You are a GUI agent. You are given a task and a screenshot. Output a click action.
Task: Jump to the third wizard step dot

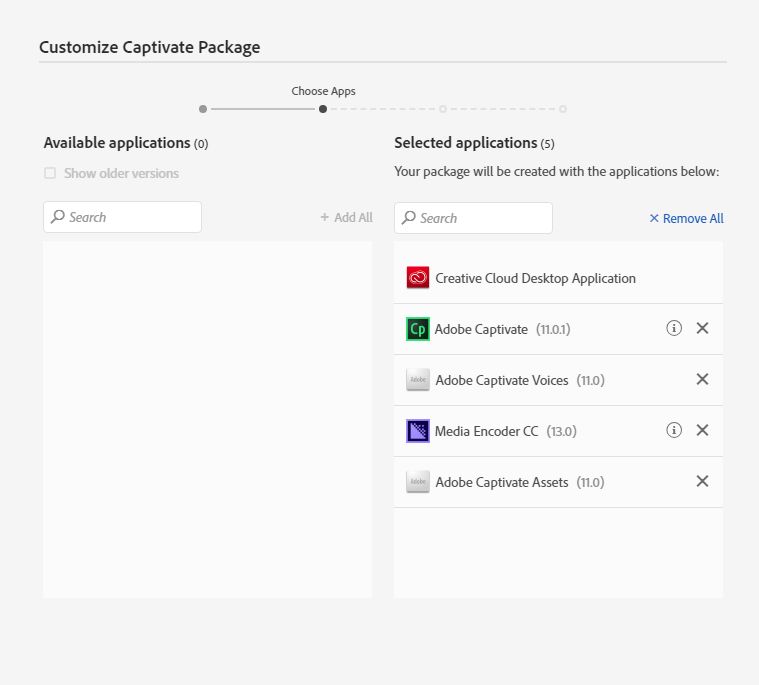coord(443,109)
